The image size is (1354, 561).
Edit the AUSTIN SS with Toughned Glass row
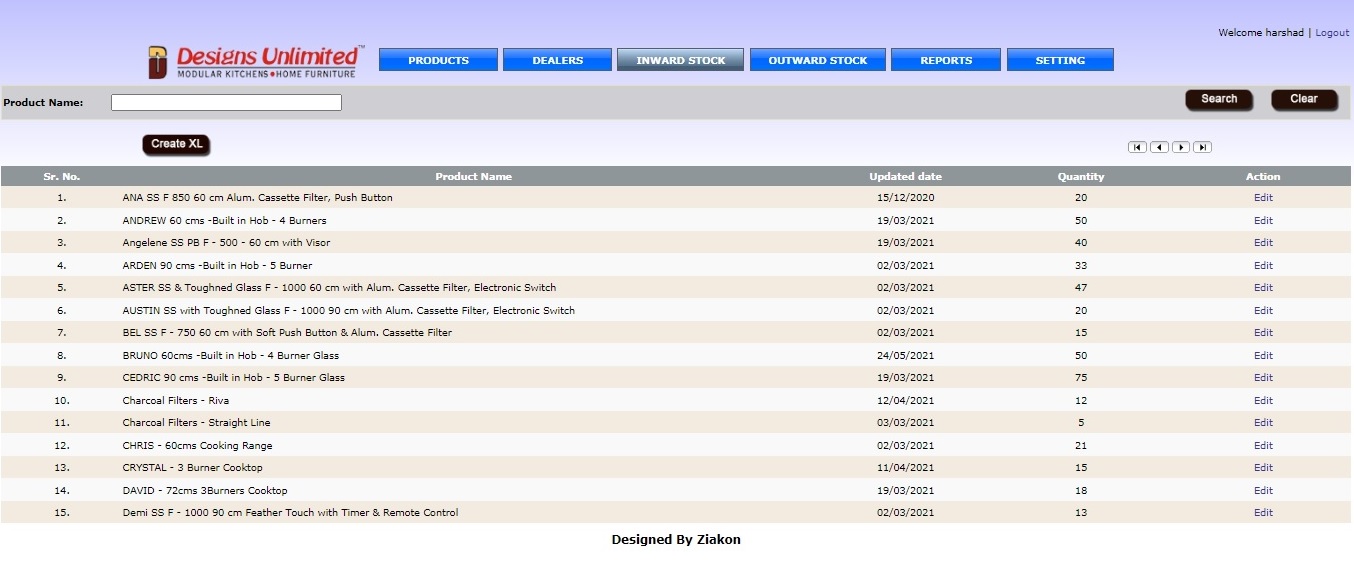pyautogui.click(x=1263, y=310)
